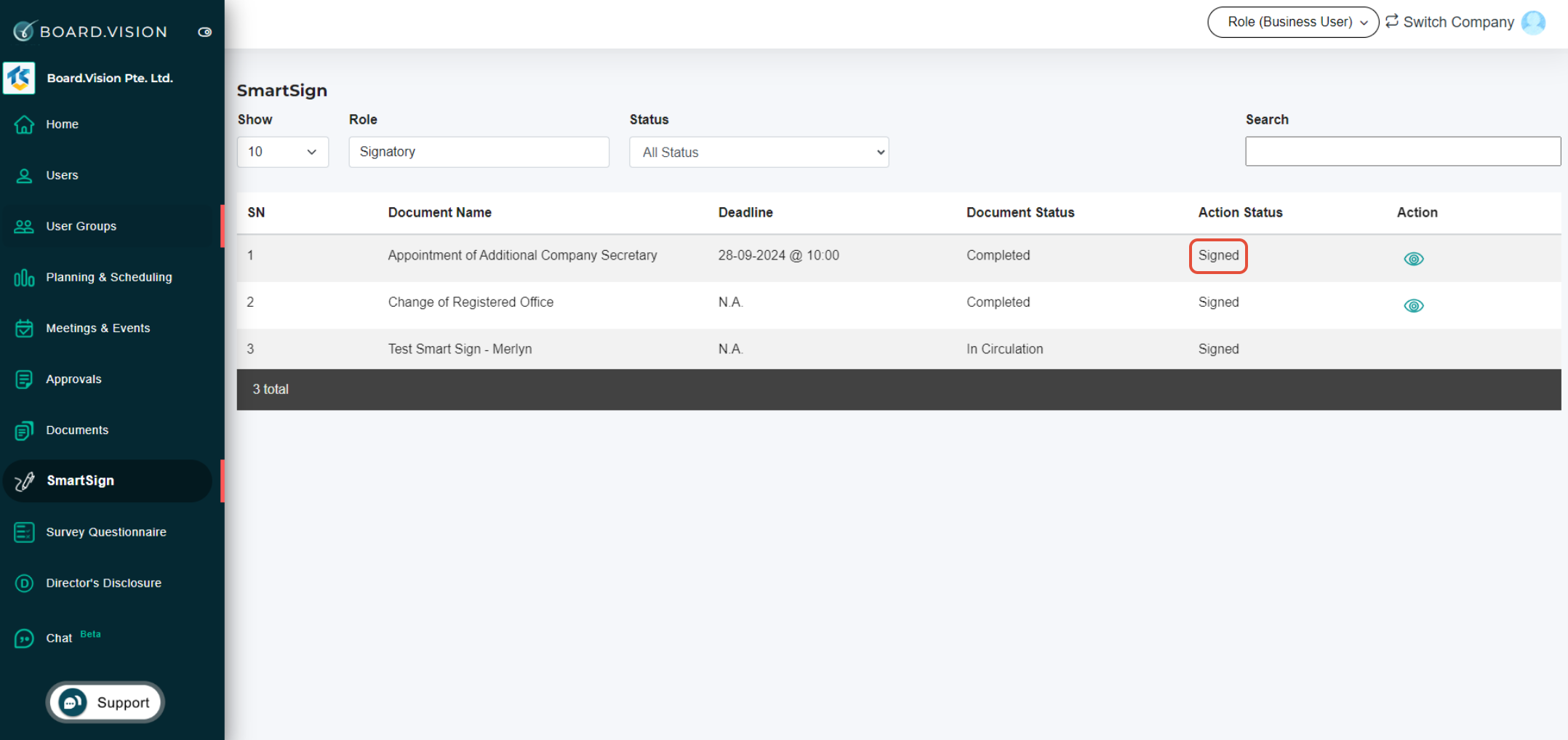Click the Switch Company arrows icon

tap(1391, 21)
